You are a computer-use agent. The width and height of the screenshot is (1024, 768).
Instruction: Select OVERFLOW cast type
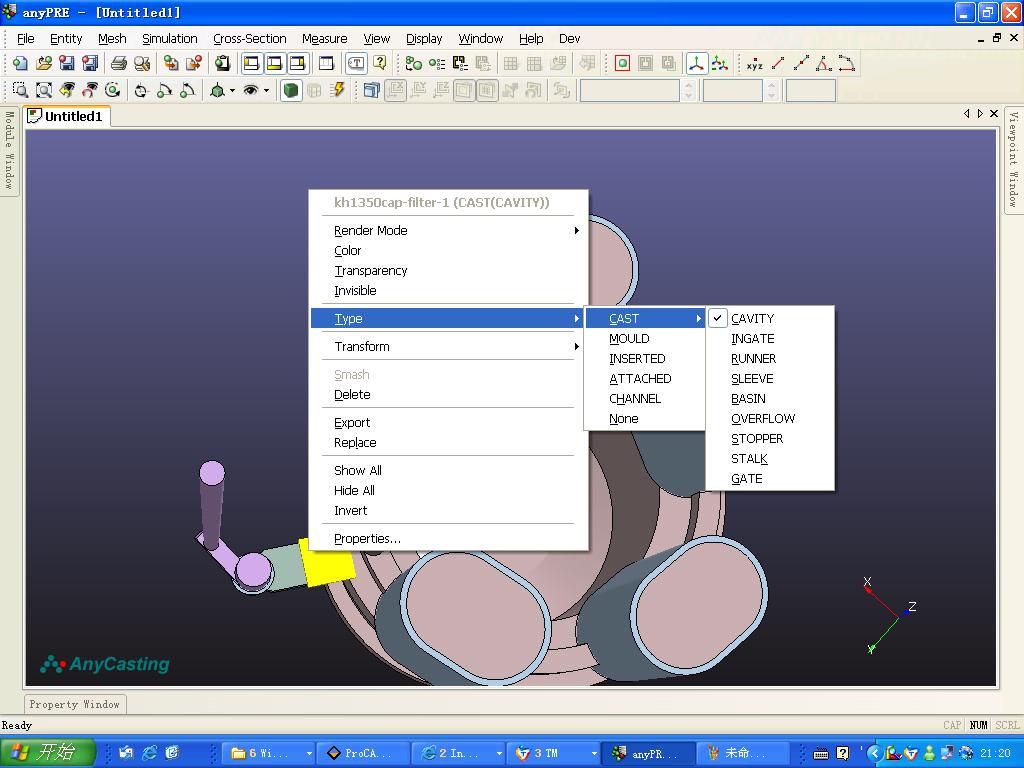click(769, 419)
